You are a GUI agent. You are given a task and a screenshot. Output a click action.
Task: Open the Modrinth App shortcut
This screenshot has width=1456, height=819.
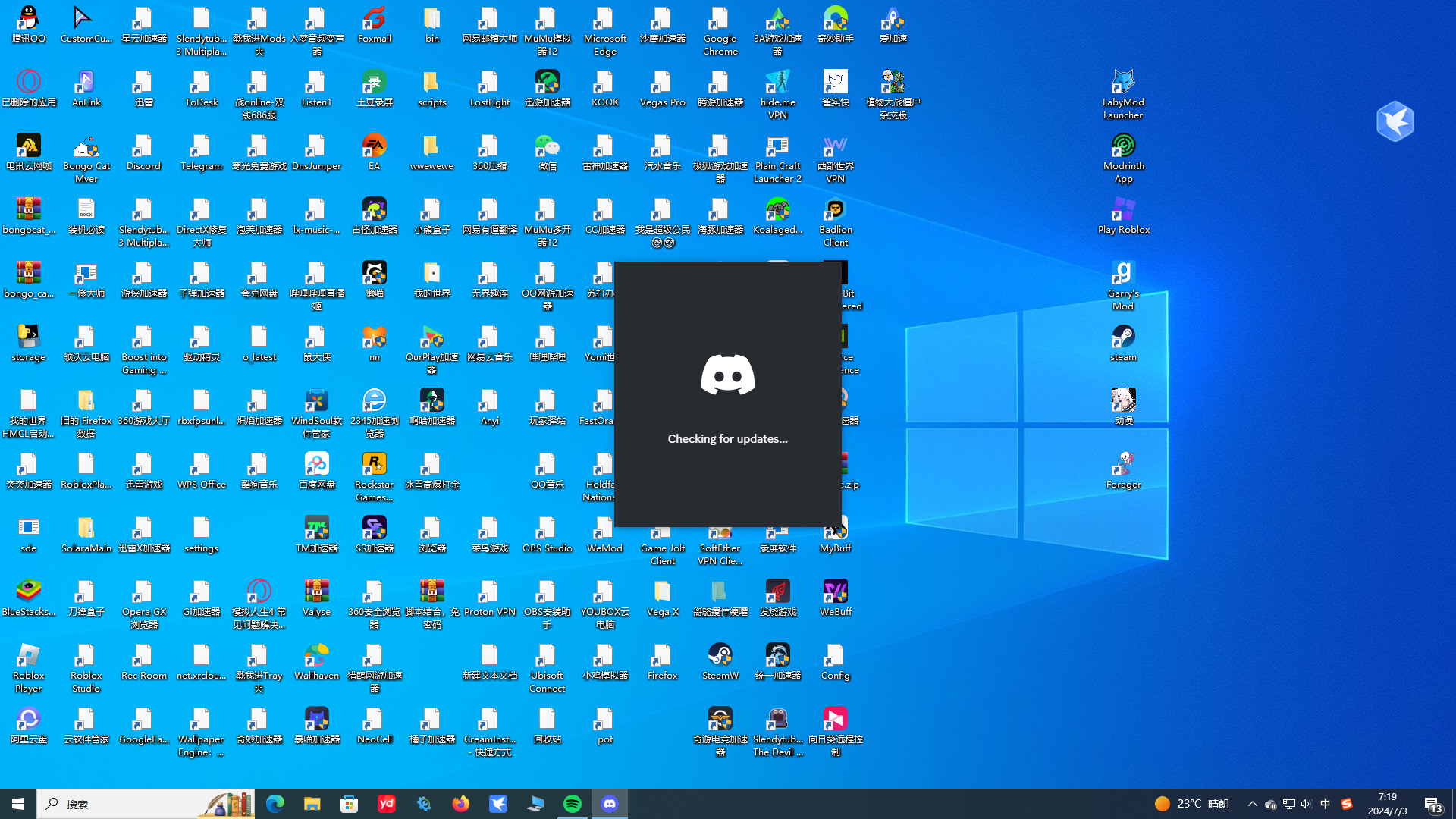pos(1123,157)
